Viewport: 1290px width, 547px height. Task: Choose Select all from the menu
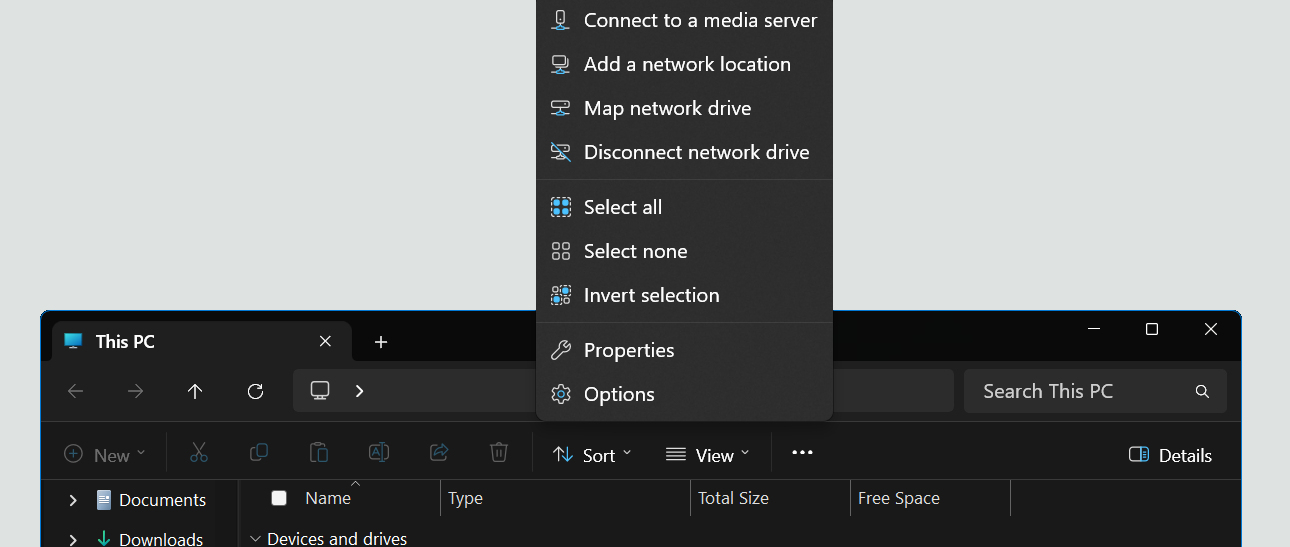click(x=684, y=207)
